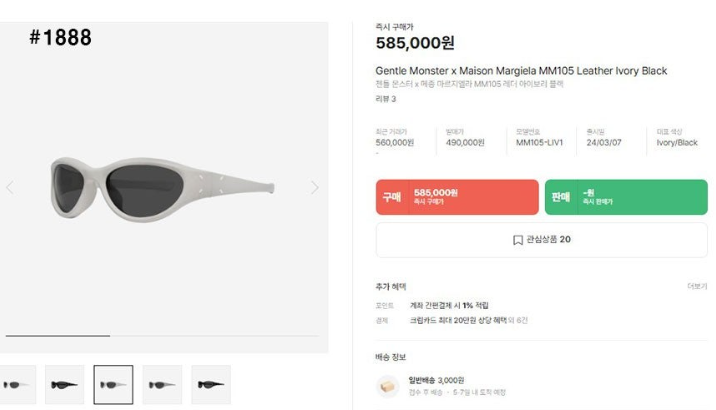Select the fourth sunglasses thumbnail
The height and width of the screenshot is (410, 716).
click(x=162, y=384)
